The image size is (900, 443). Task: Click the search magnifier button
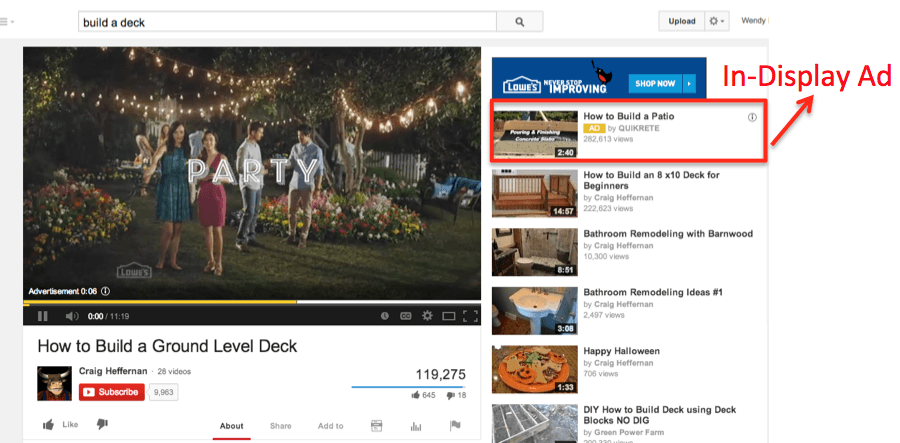[519, 22]
